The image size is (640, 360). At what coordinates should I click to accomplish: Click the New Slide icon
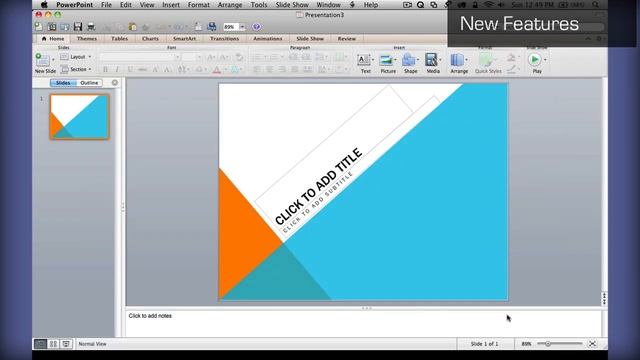click(42, 60)
